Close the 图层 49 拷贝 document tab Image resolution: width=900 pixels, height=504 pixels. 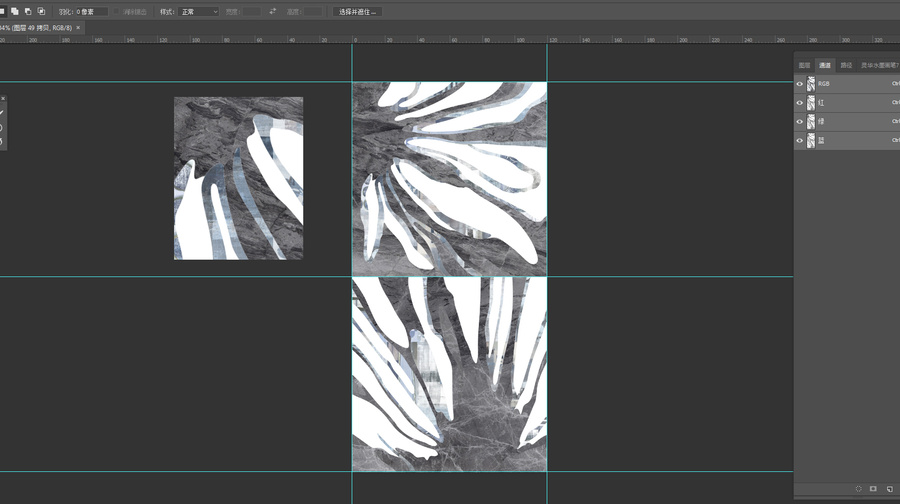78,28
